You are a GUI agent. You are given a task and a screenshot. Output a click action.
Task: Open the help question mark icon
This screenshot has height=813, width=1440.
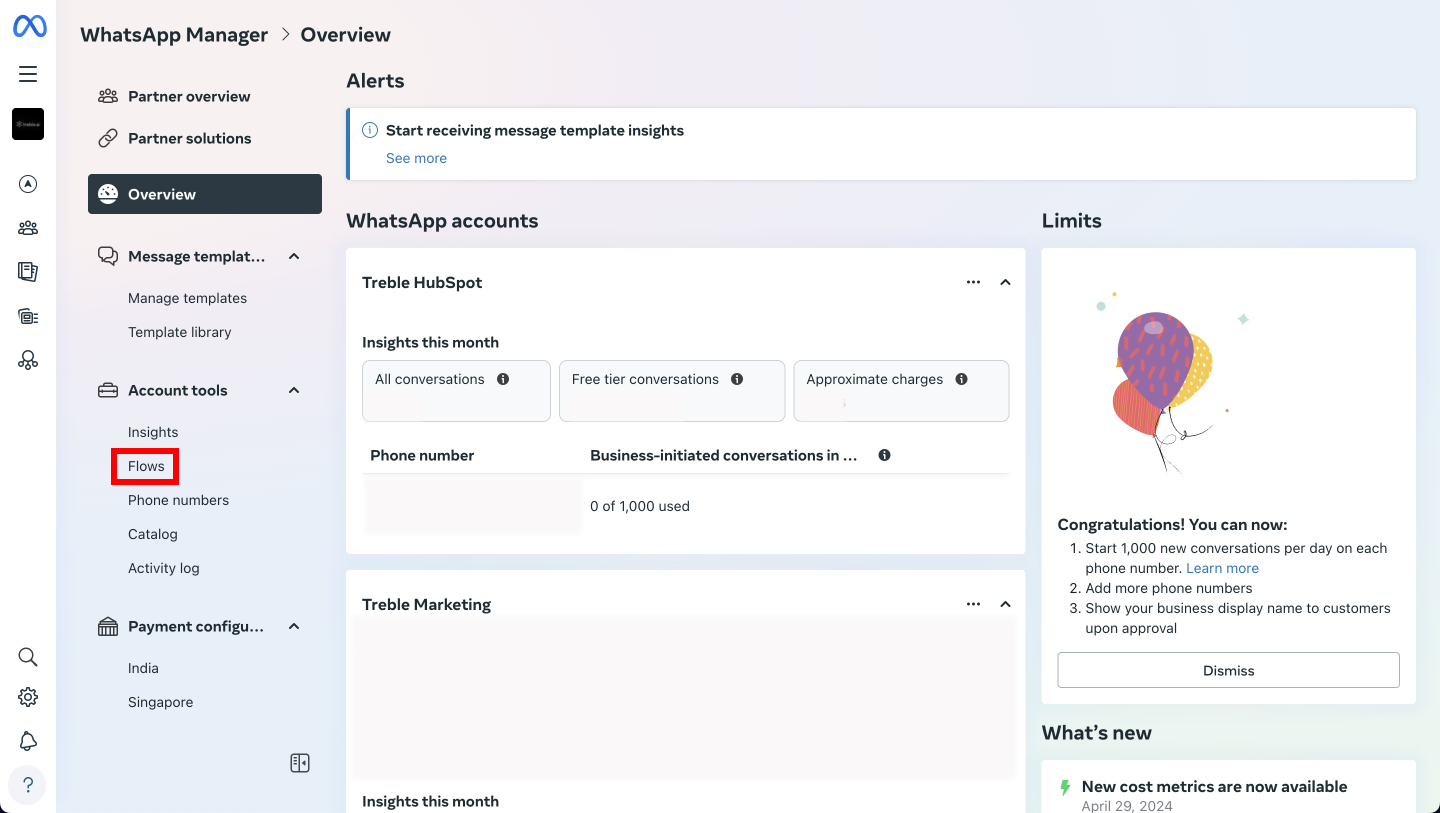tap(28, 785)
